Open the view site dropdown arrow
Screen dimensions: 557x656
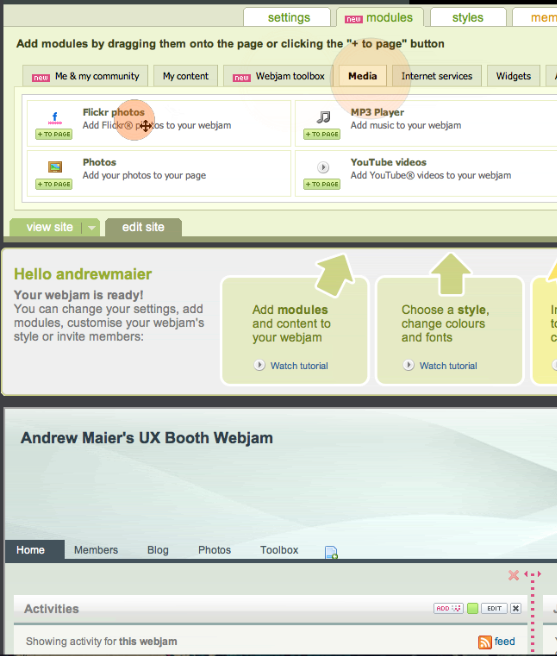click(x=92, y=228)
